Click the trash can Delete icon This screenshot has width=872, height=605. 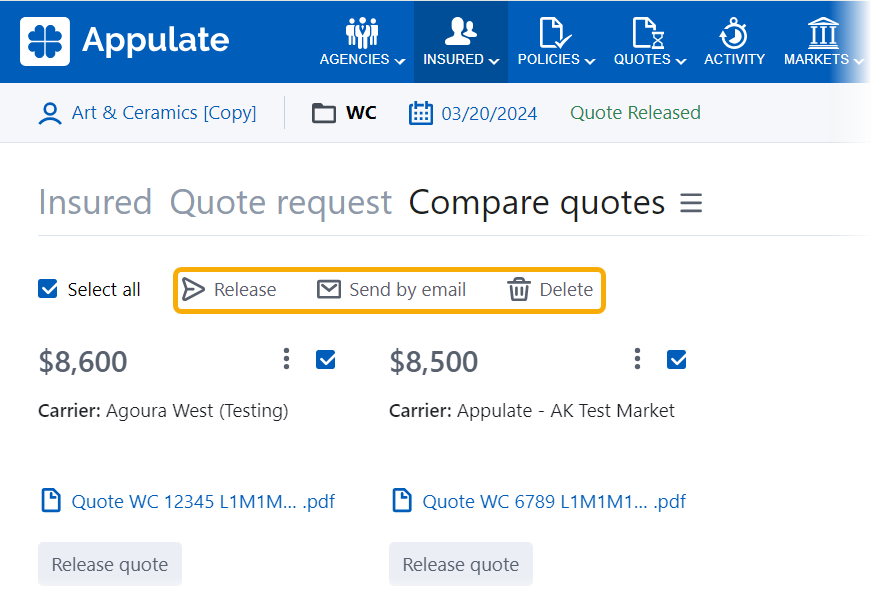[519, 290]
